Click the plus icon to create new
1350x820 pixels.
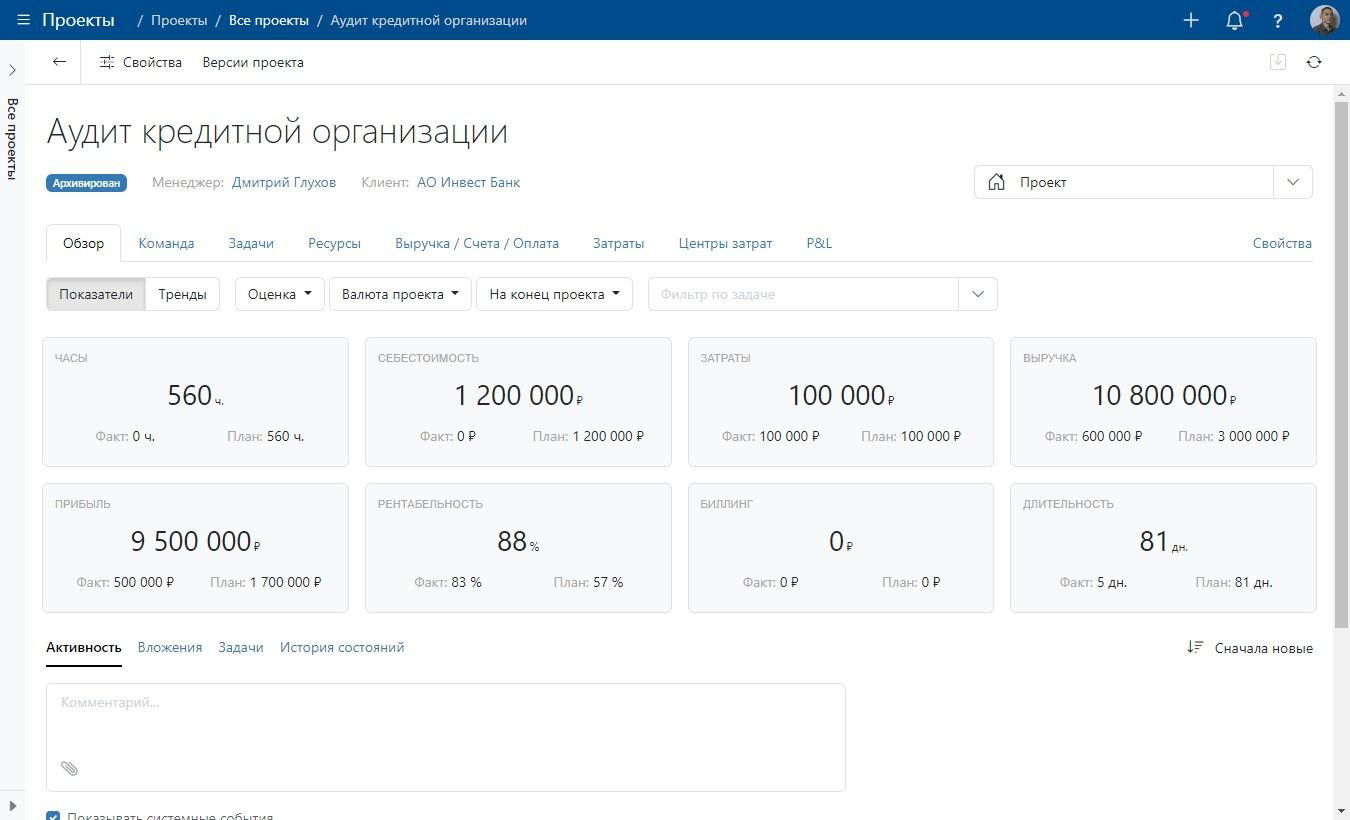tap(1190, 20)
